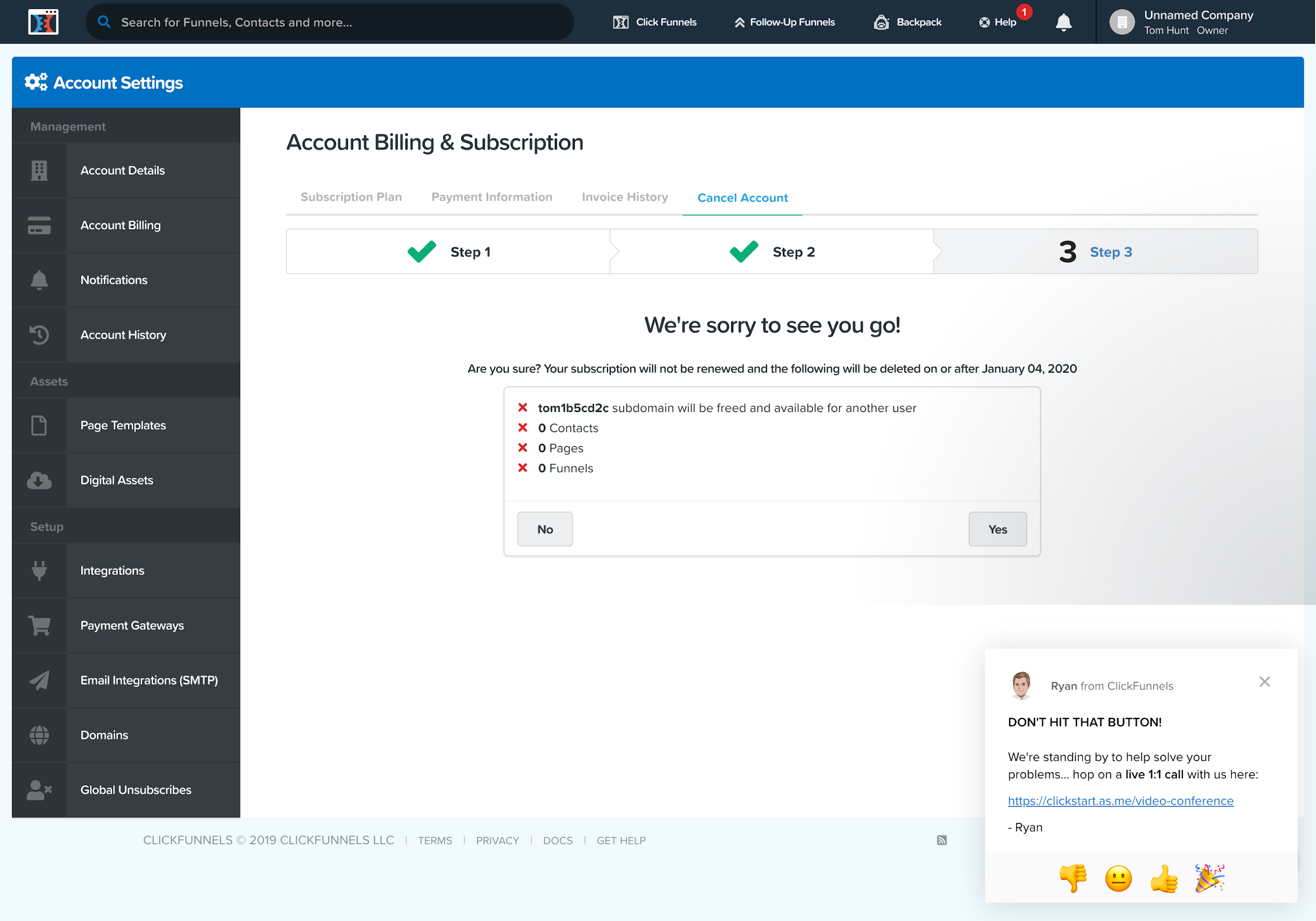Open the Get Help footer link
This screenshot has height=921, width=1316.
(621, 840)
